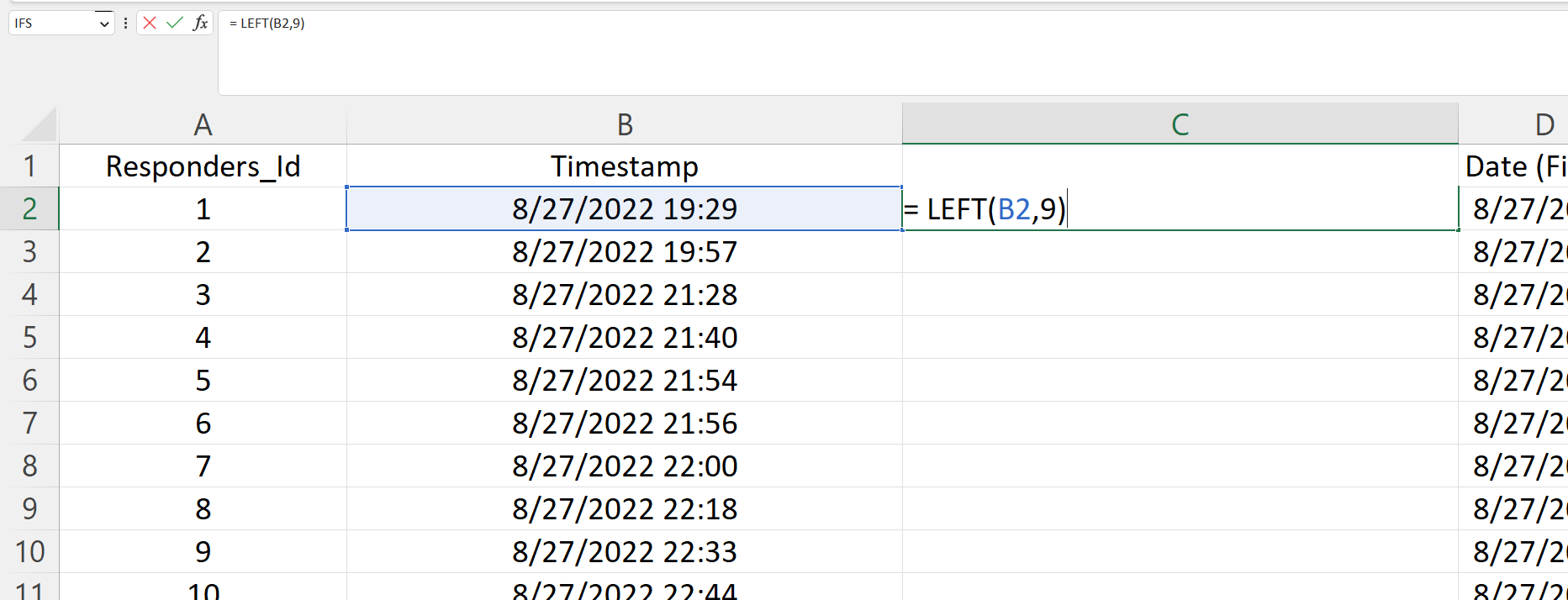Select column C header
This screenshot has width=1568, height=600.
[x=1180, y=124]
